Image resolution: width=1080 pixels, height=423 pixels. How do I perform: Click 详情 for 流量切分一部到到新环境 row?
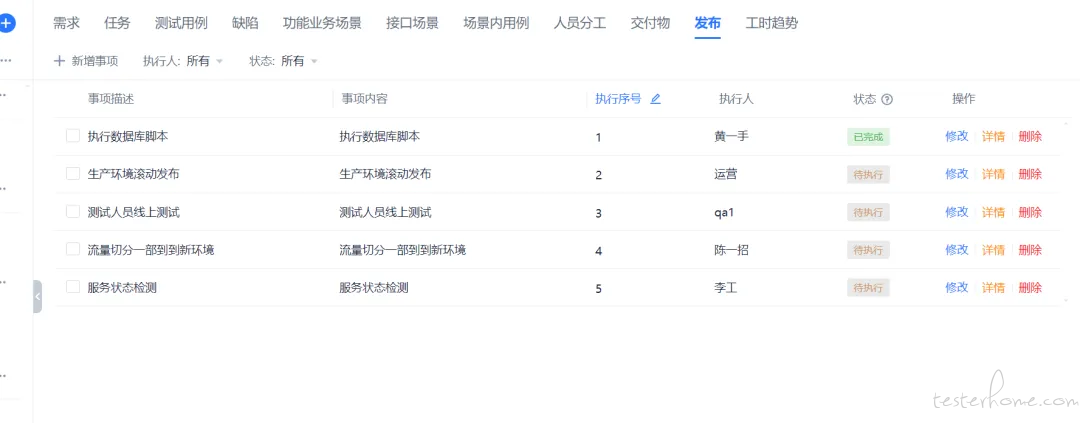coord(993,250)
